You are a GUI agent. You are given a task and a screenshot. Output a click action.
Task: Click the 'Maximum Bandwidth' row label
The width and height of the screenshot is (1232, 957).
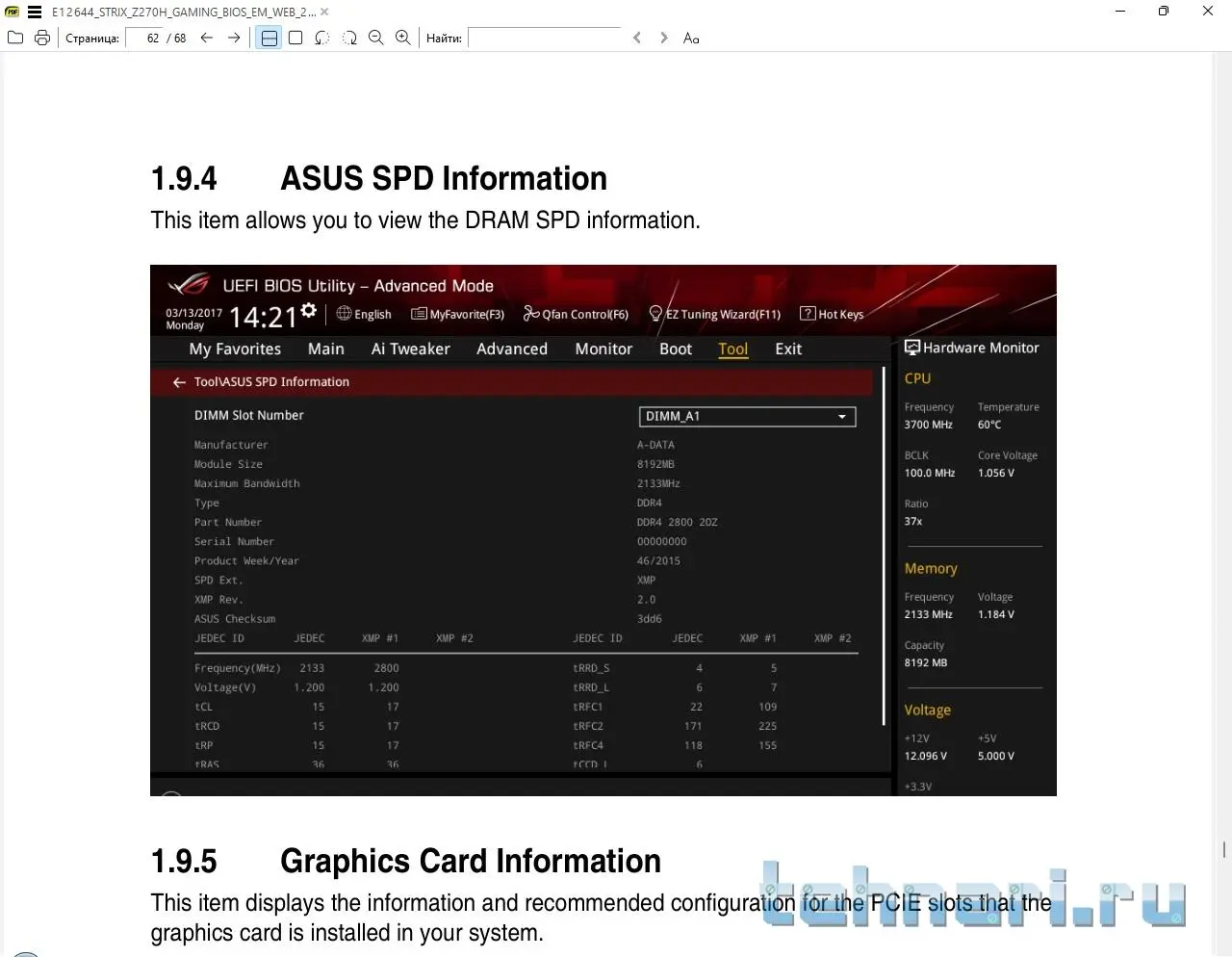click(246, 483)
